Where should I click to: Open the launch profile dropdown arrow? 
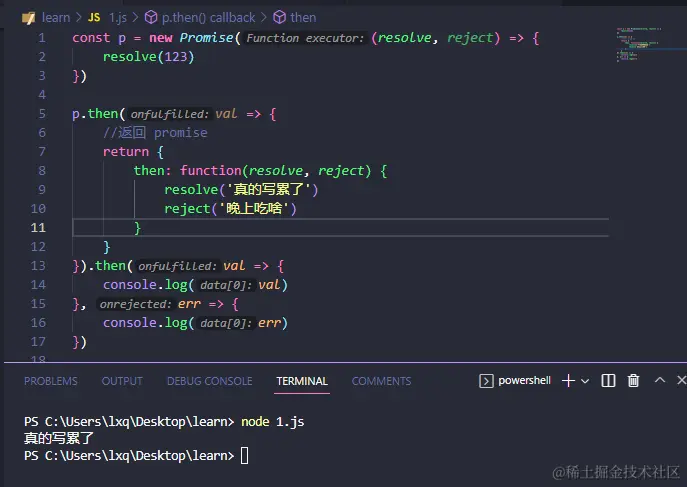585,381
